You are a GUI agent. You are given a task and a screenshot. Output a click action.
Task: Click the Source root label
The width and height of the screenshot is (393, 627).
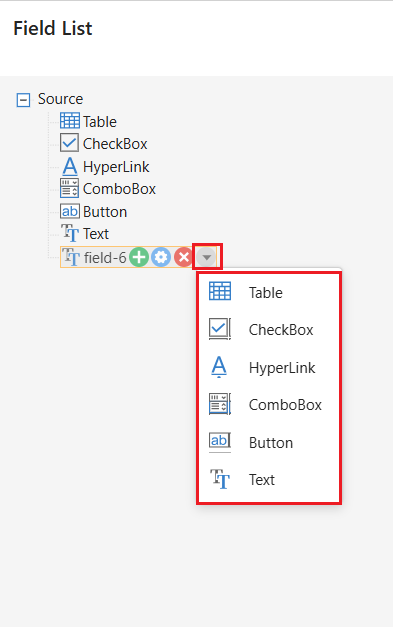click(60, 99)
